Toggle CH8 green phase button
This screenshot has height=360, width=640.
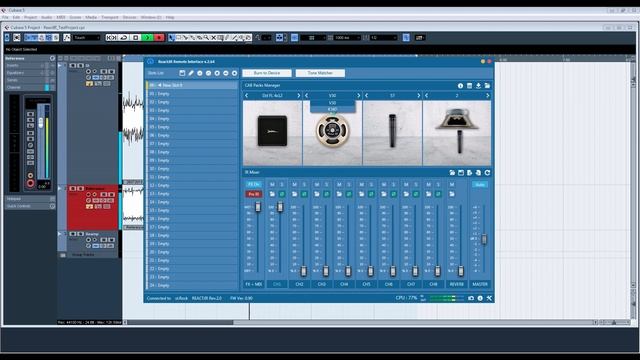(x=438, y=194)
